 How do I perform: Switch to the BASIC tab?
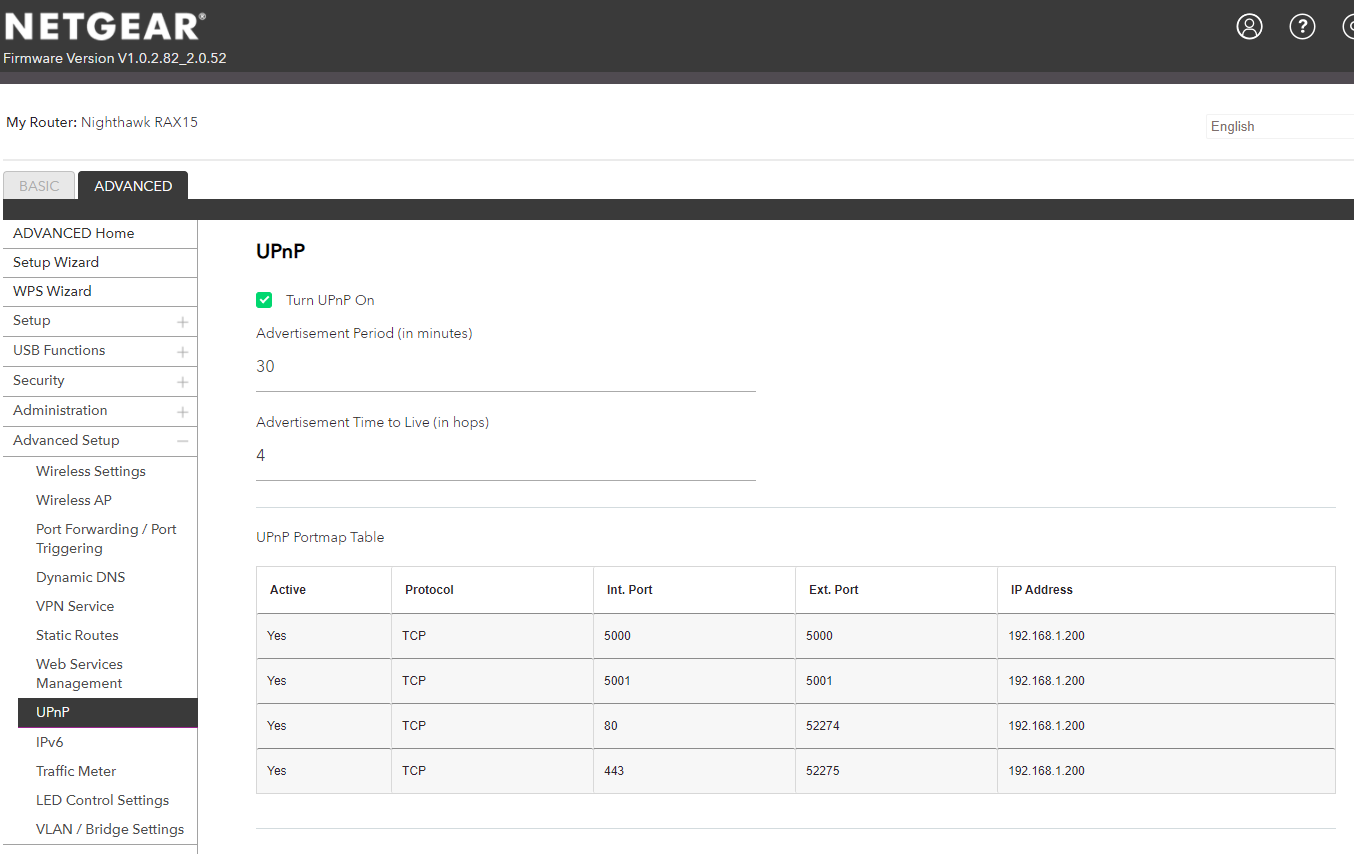click(39, 186)
